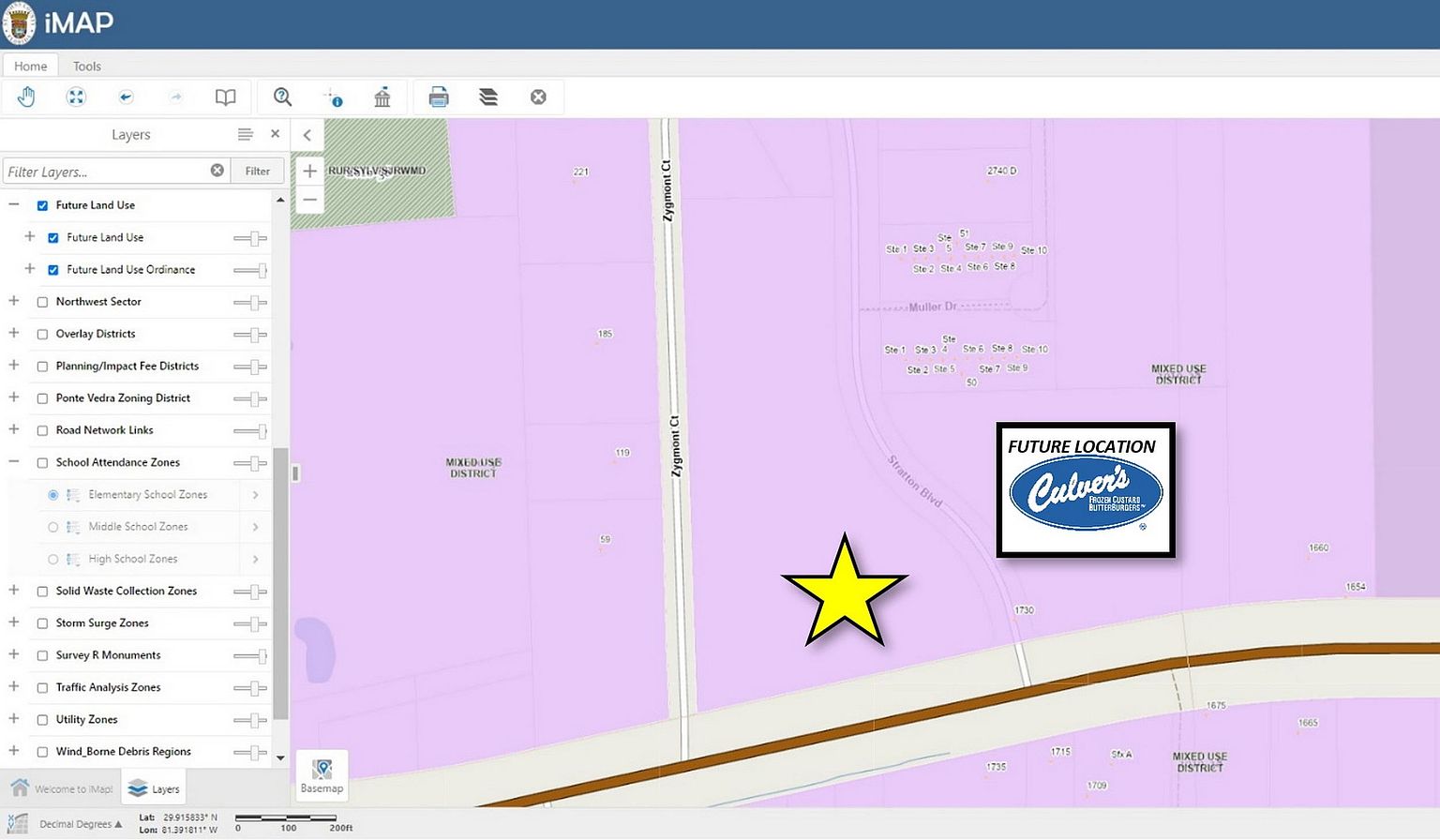Uncheck Future Land Use Ordinance layer
This screenshot has height=840, width=1440.
tap(53, 270)
